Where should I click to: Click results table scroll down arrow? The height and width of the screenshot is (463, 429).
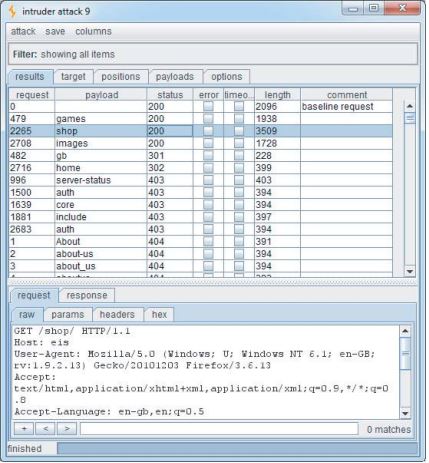410,271
